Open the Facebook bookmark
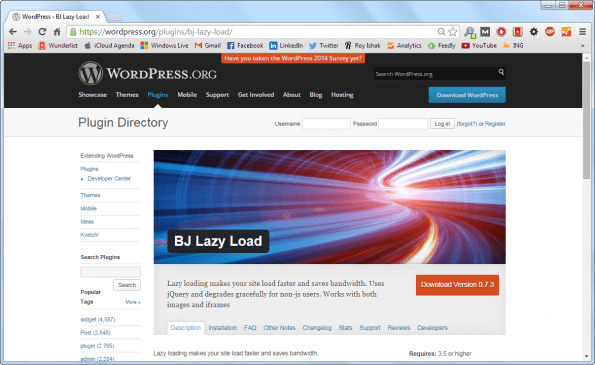 click(x=245, y=46)
